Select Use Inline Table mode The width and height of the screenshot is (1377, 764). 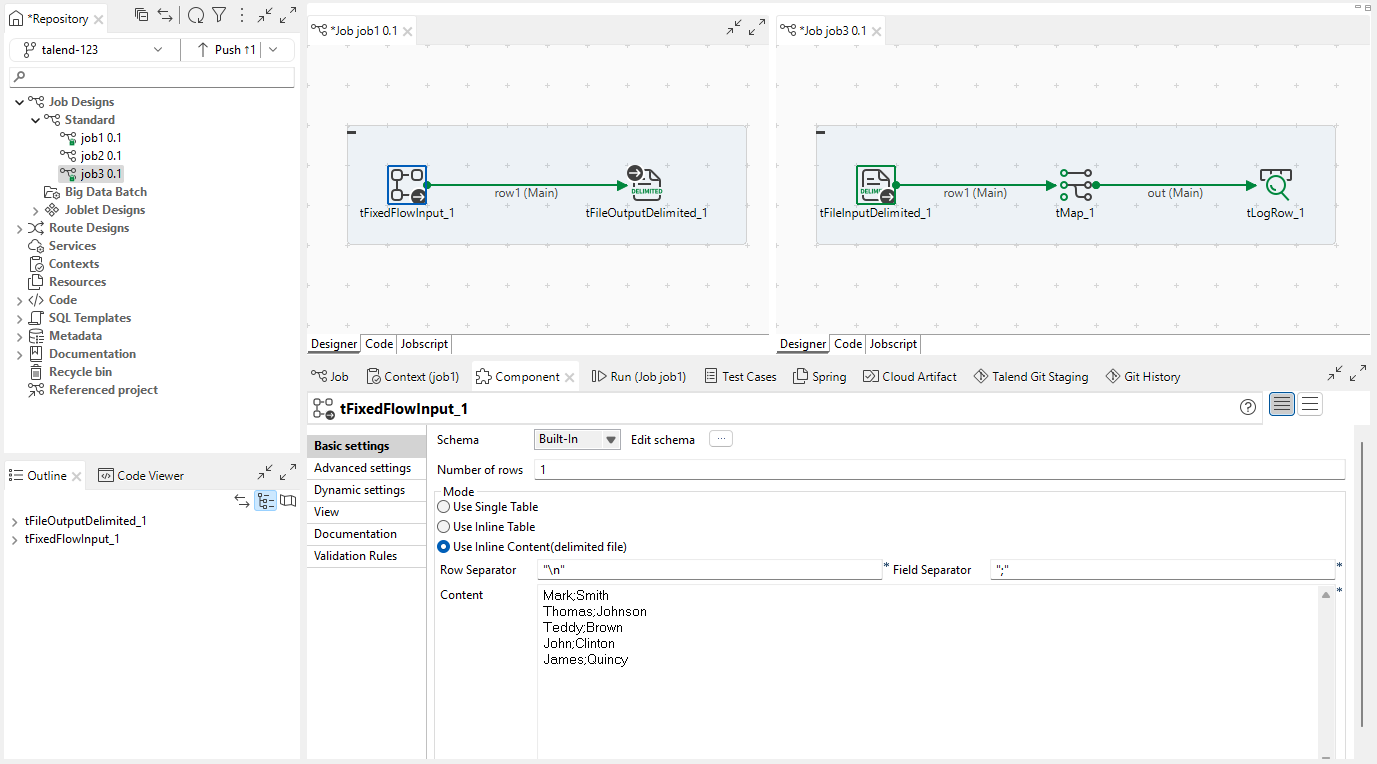coord(444,527)
